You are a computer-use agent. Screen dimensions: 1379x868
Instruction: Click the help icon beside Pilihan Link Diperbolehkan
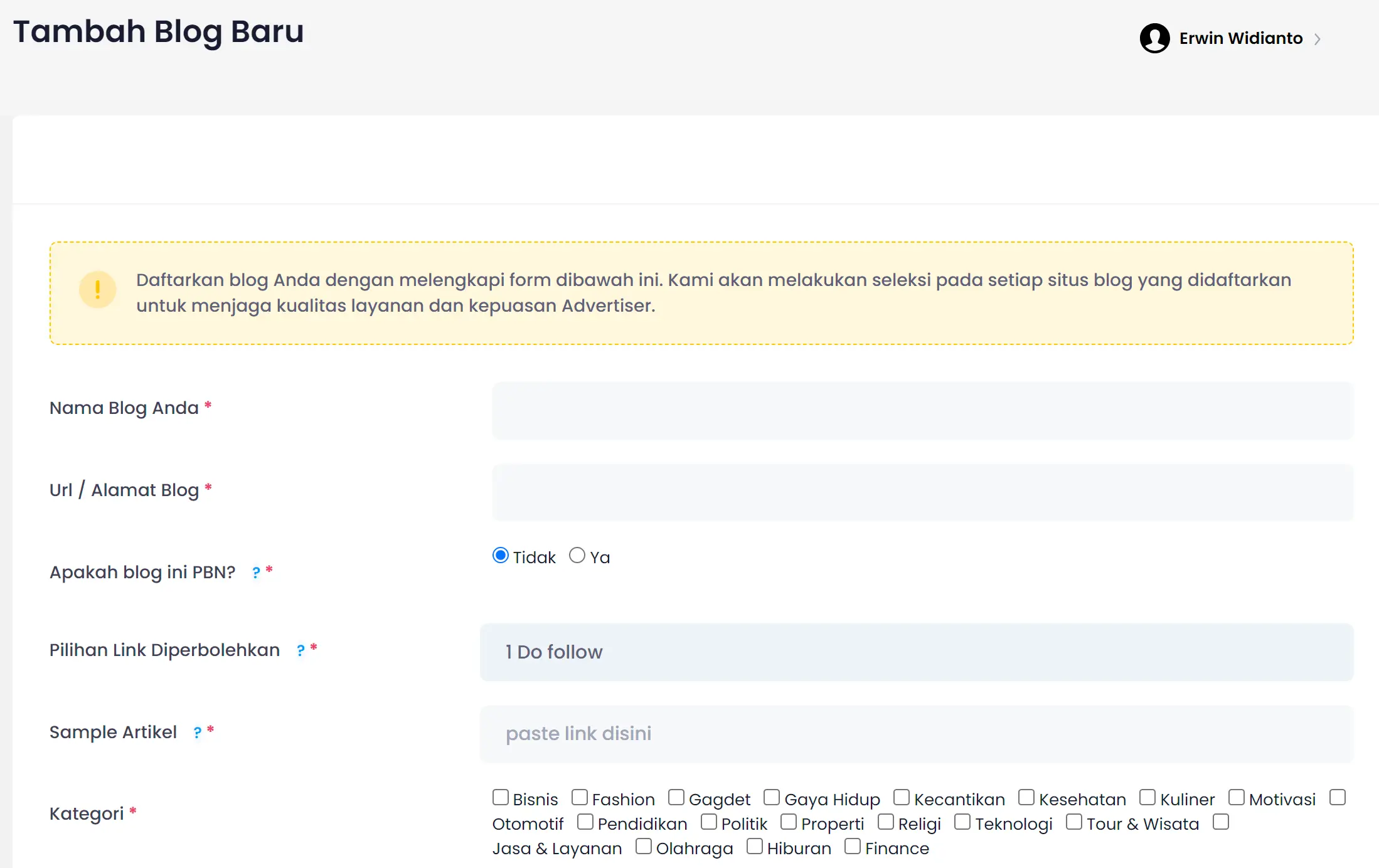(x=301, y=650)
